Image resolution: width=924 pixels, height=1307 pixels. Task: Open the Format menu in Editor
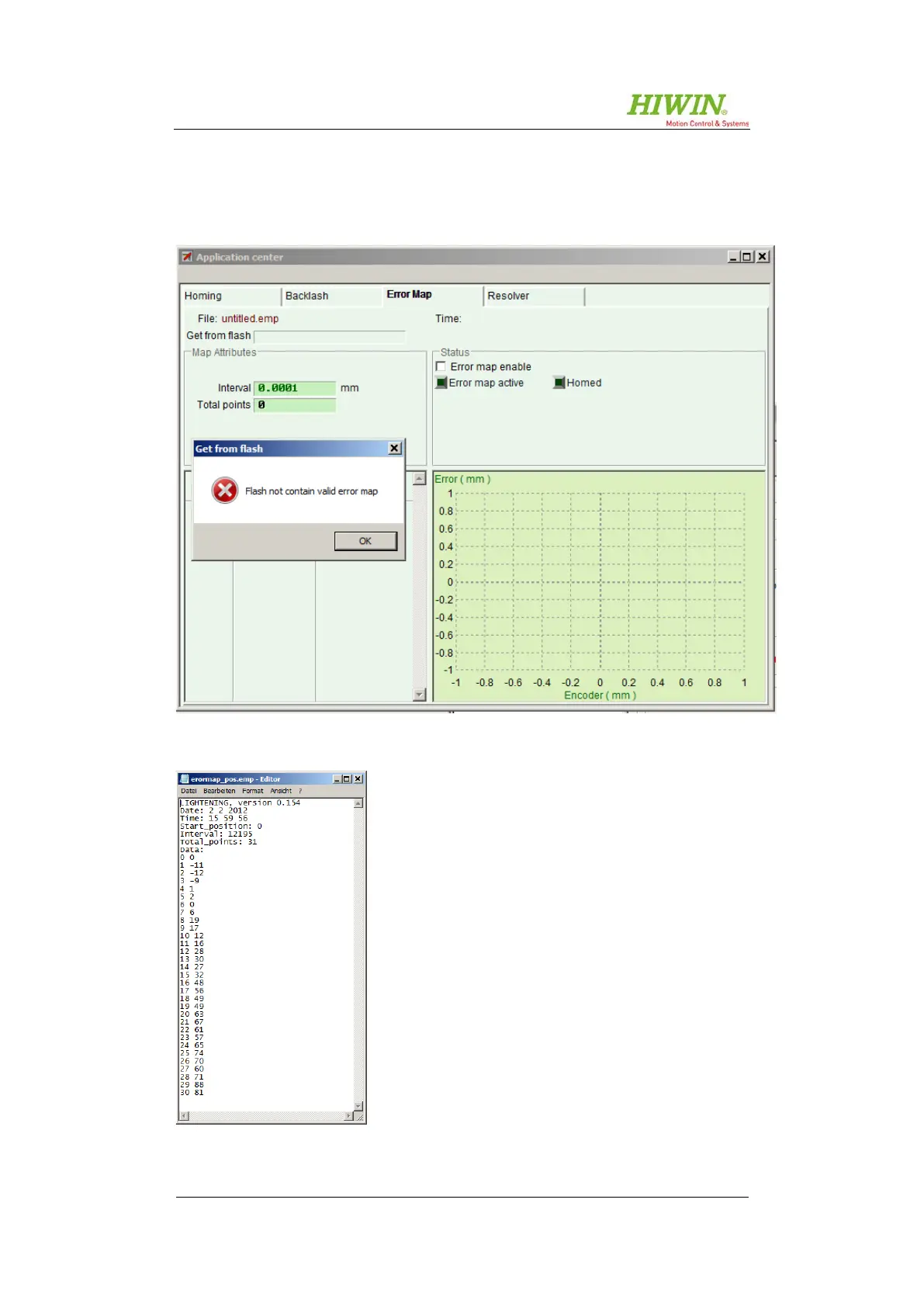point(253,791)
